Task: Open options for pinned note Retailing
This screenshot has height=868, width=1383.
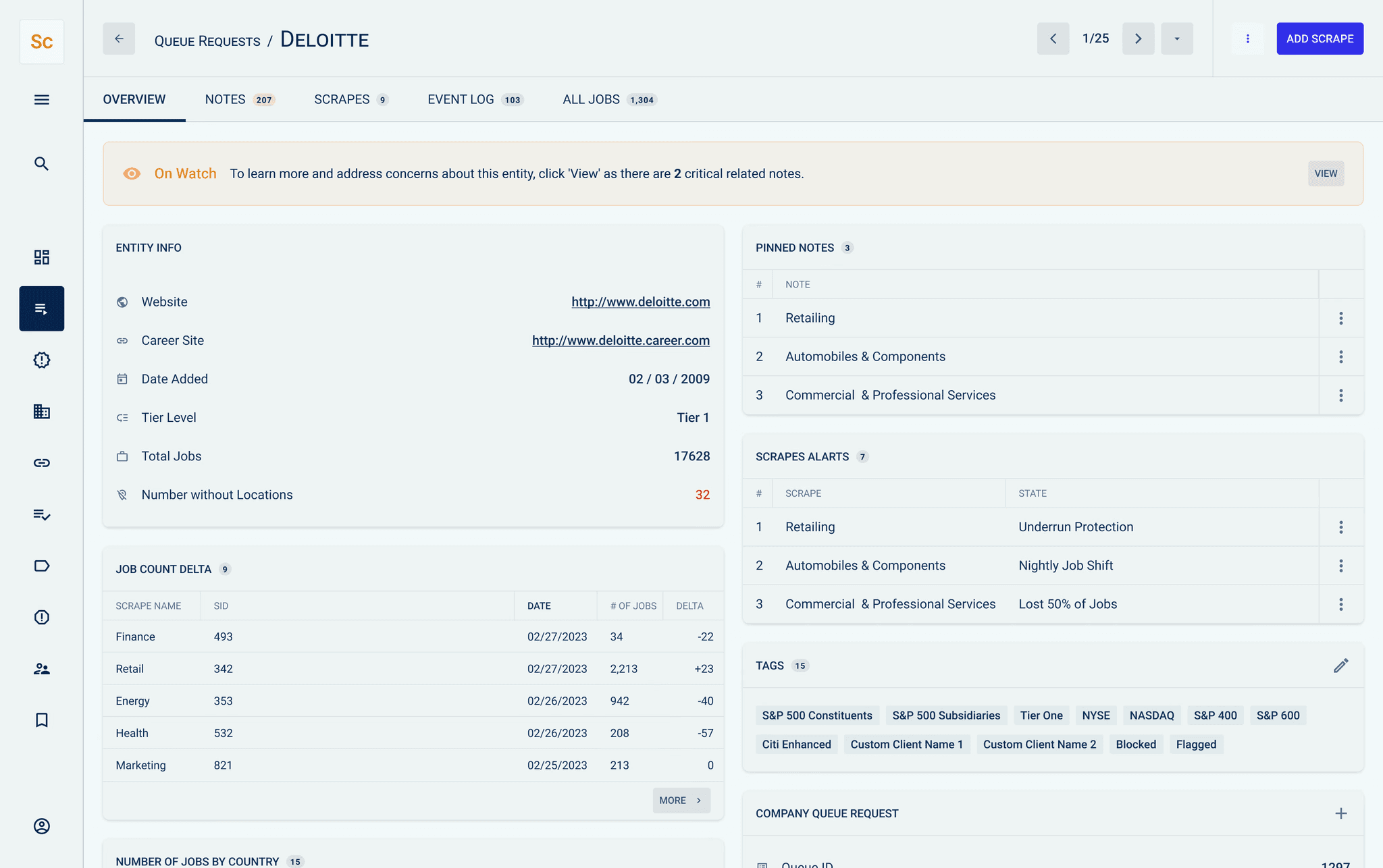Action: tap(1341, 318)
